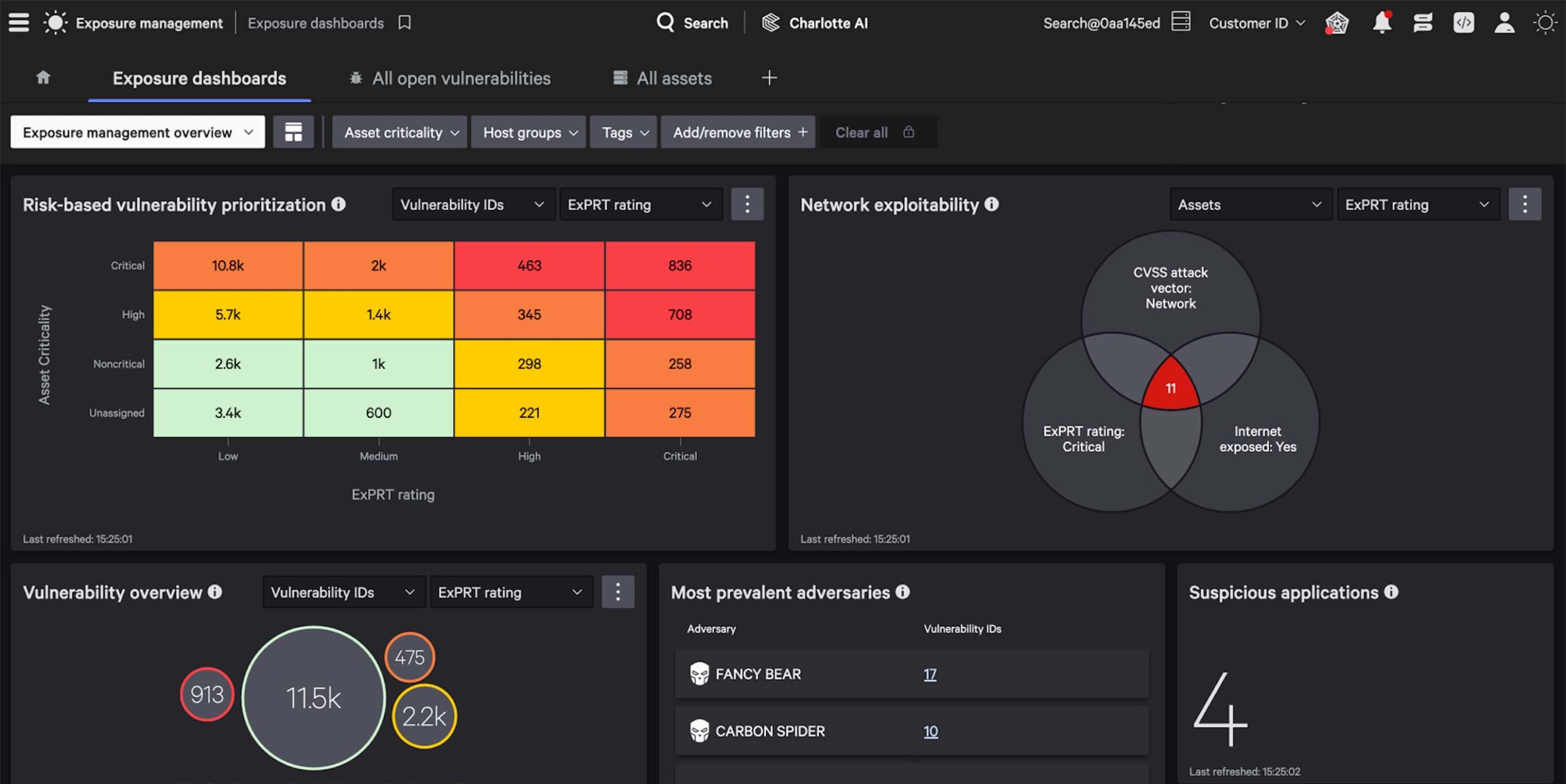Viewport: 1566px width, 784px height.
Task: Toggle the light/dark theme sun icon
Action: [x=1545, y=23]
